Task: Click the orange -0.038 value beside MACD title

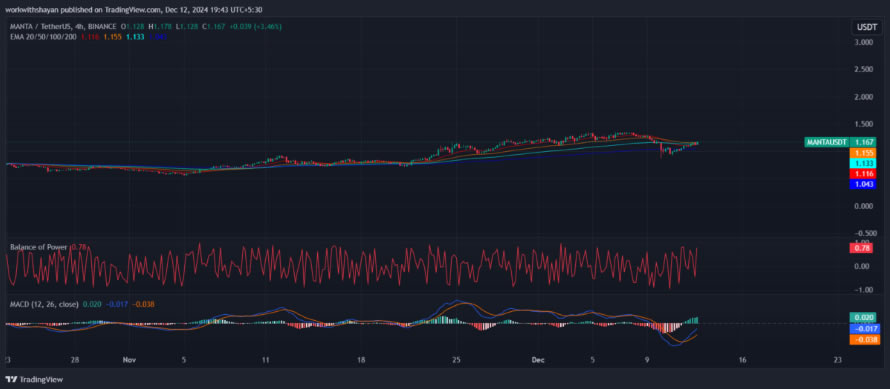Action: tap(142, 304)
